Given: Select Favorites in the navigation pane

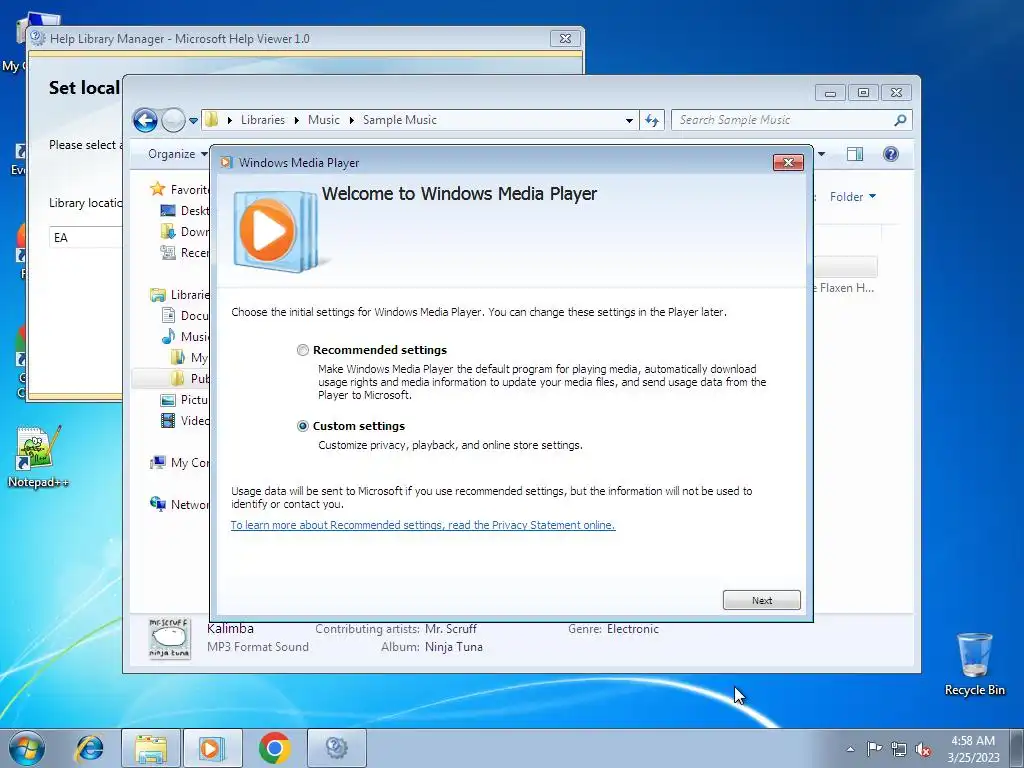Looking at the screenshot, I should click(x=180, y=189).
